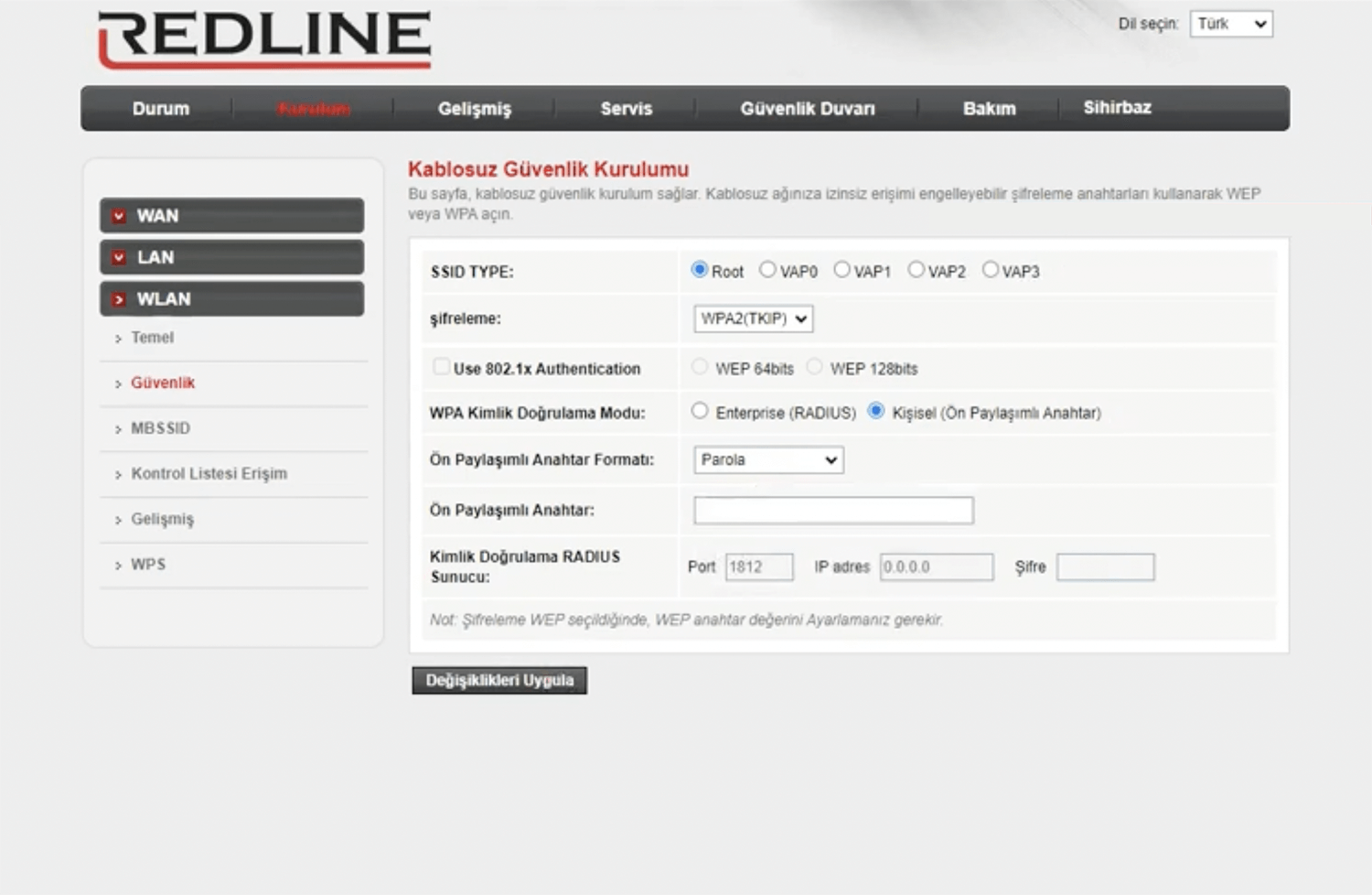The height and width of the screenshot is (895, 1372).
Task: Open the Durum menu tab
Action: [161, 109]
